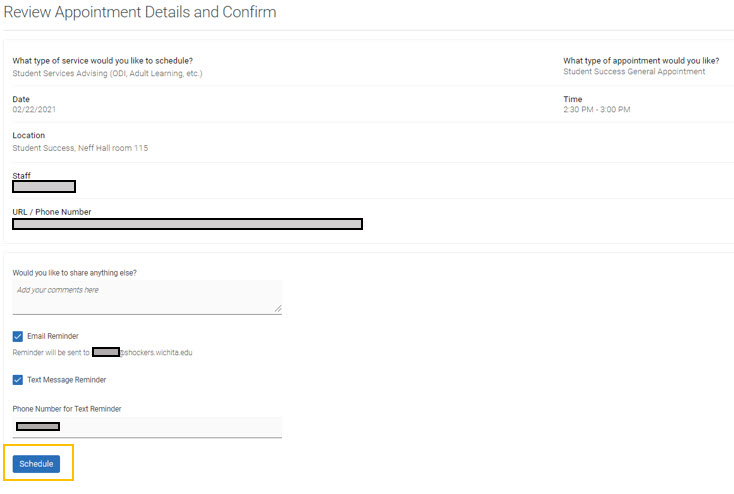Click the shockers.wichita.edu reminder email address
Viewport: 734px width, 494px height.
142,353
